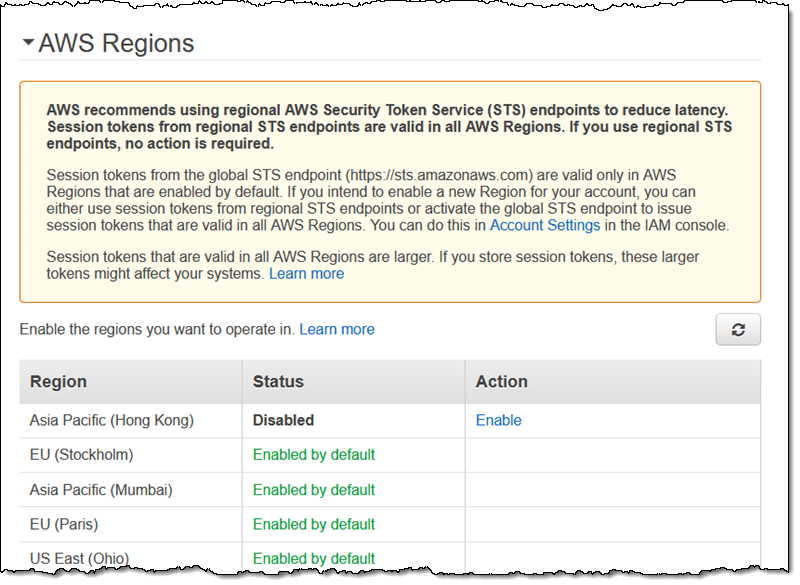This screenshot has height=585, width=800.
Task: Select the EU (Stockholm) region row
Action: (81, 455)
